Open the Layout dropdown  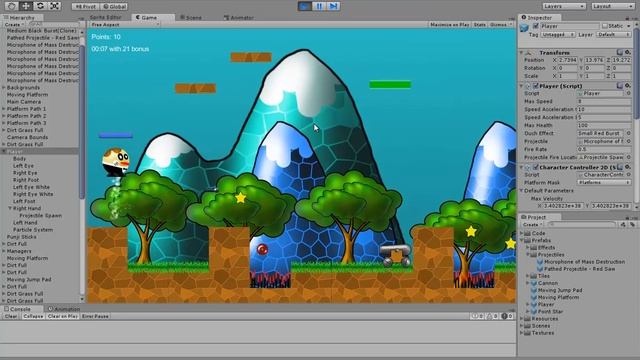[613, 6]
